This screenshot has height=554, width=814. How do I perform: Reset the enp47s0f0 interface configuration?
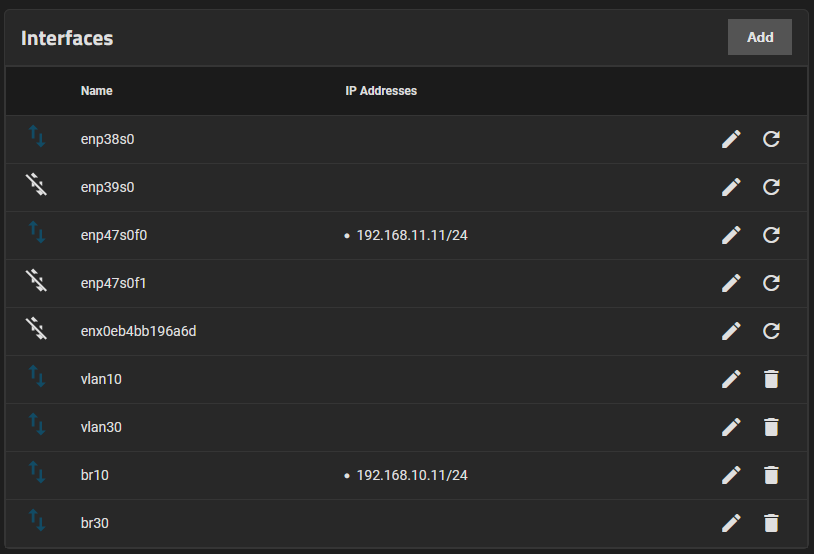click(x=771, y=235)
